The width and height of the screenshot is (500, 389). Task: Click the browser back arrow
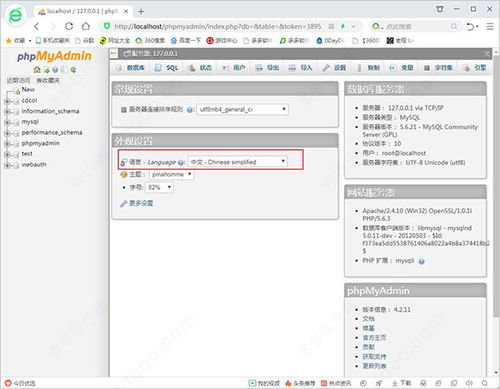pos(37,26)
